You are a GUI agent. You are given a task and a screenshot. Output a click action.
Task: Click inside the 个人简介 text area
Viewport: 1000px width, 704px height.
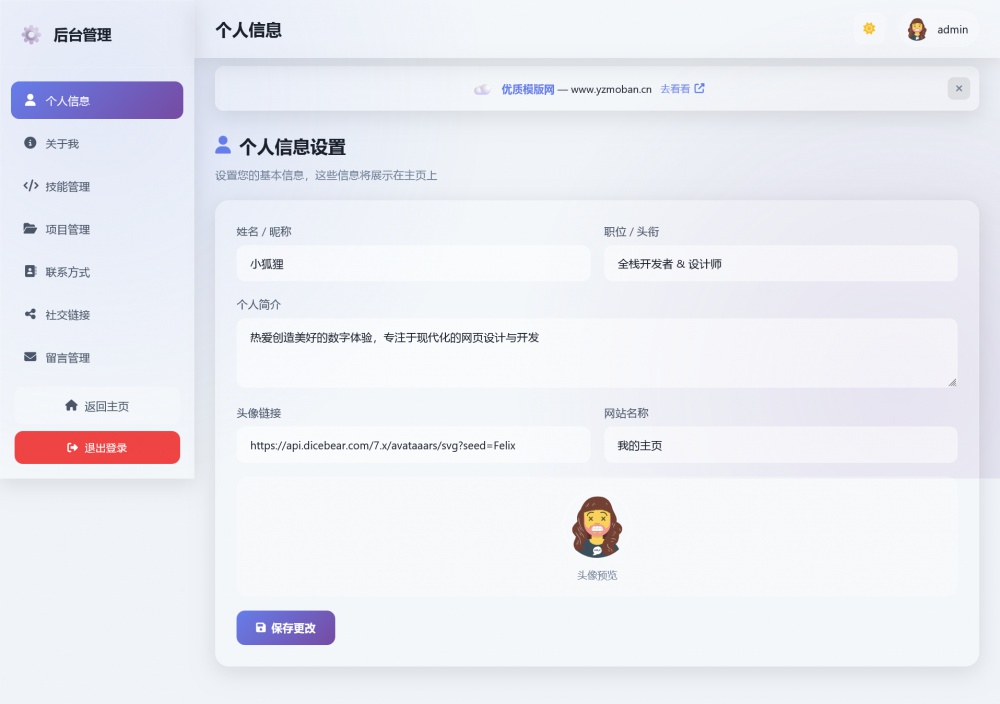596,352
